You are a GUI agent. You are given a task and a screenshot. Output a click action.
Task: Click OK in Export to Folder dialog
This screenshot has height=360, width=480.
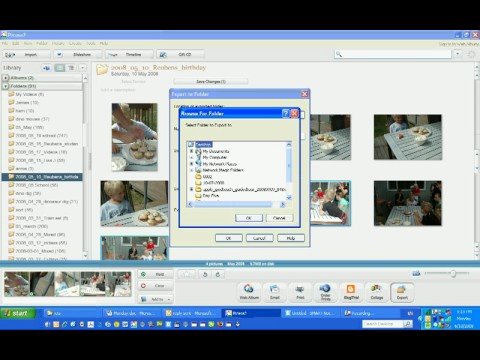point(228,238)
